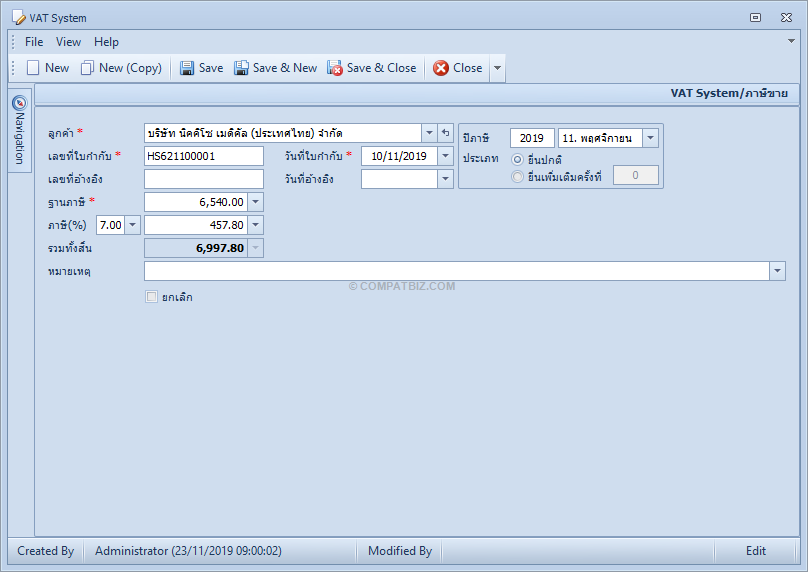Viewport: 808px width, 572px height.
Task: Click the New text button
Action: pos(57,68)
